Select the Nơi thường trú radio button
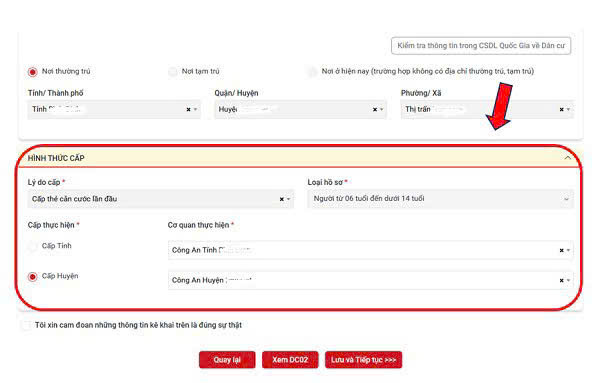Image resolution: width=600 pixels, height=383 pixels. [33, 72]
